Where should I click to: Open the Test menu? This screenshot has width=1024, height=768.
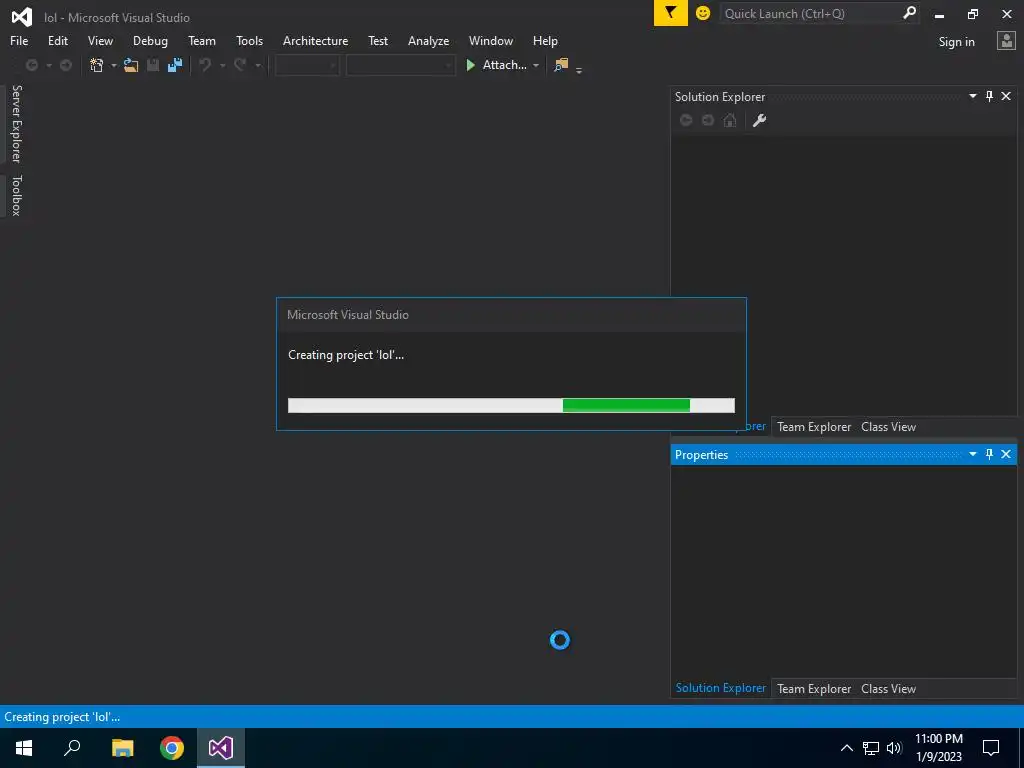[x=378, y=40]
